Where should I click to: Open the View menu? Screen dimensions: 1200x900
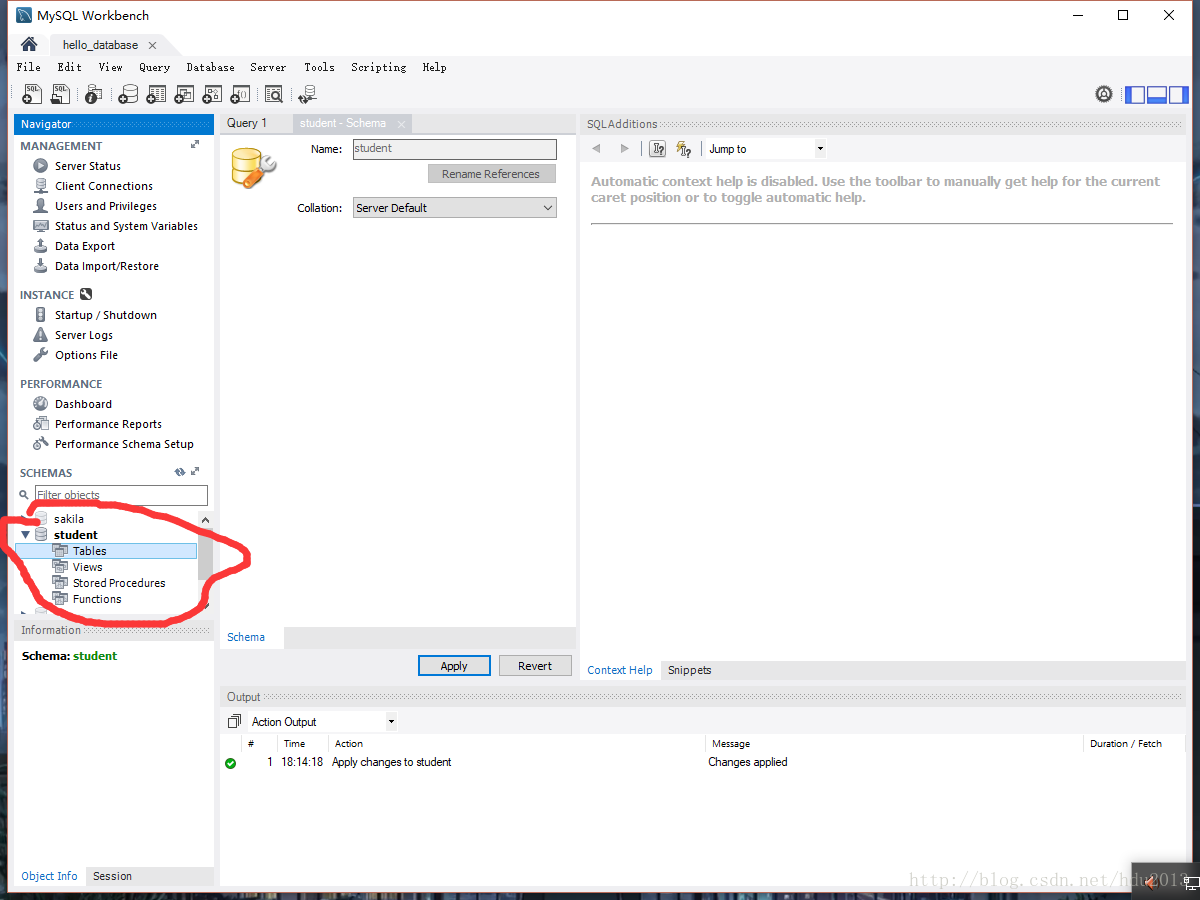[111, 67]
